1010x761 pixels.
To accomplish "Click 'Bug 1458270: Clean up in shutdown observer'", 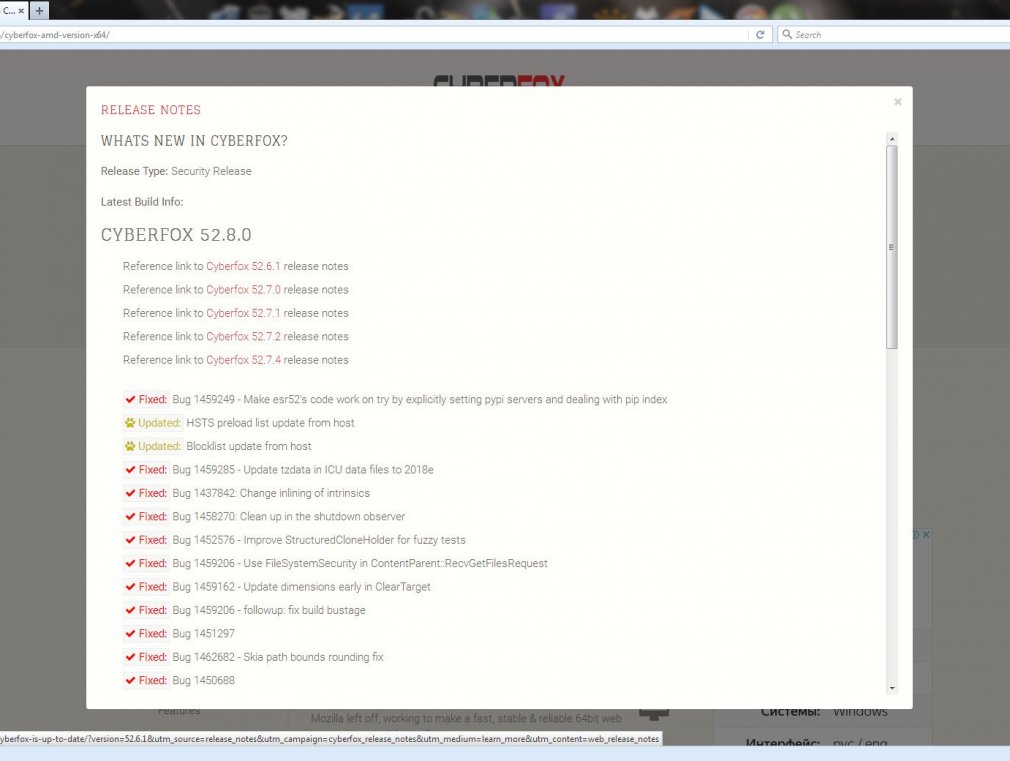I will pos(289,517).
